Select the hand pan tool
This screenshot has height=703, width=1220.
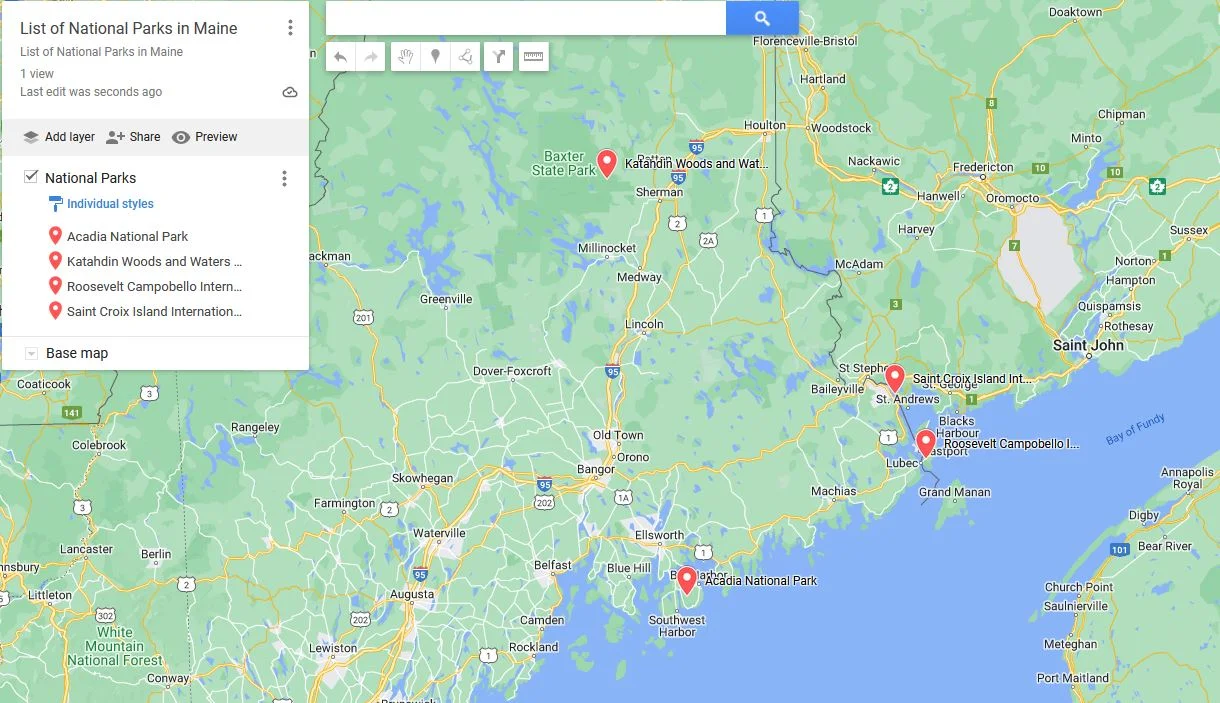point(405,57)
